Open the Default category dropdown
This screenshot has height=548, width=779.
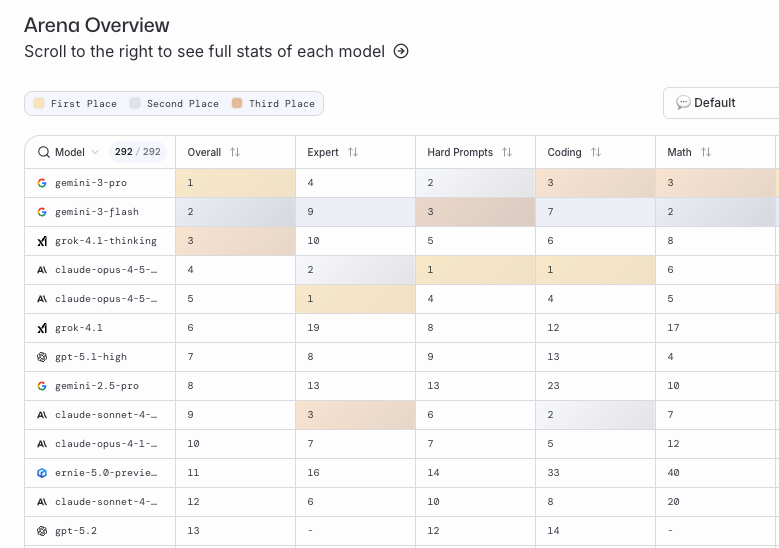721,103
